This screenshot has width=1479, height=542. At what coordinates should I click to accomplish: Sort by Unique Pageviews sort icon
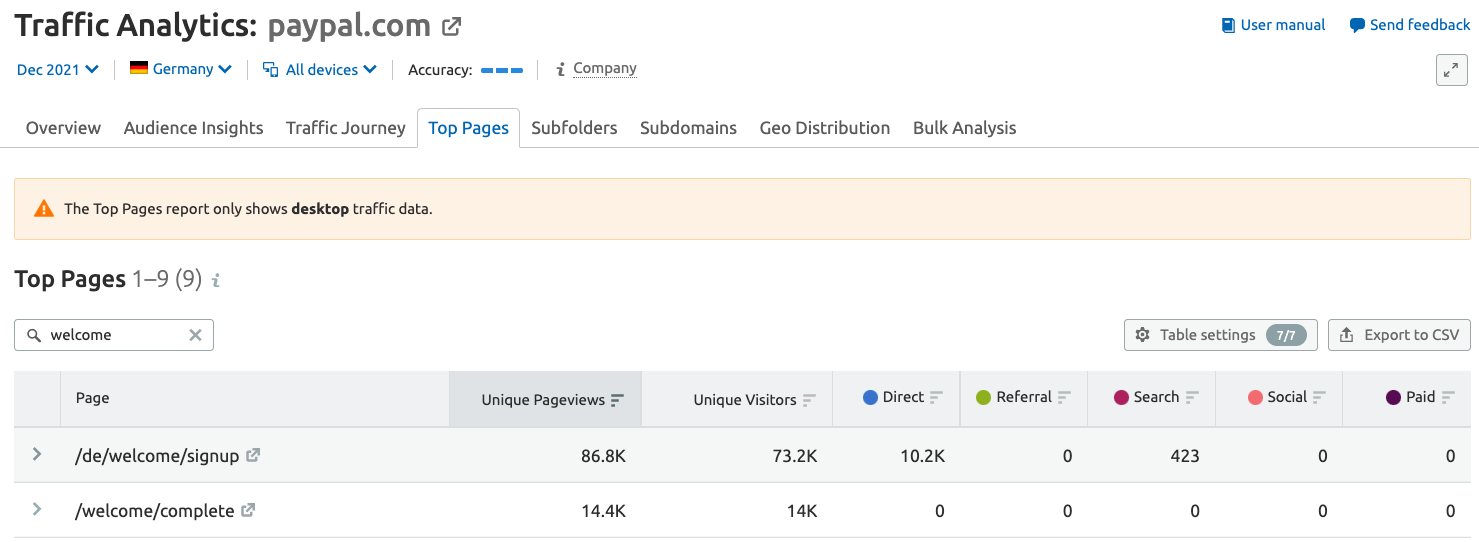point(617,400)
